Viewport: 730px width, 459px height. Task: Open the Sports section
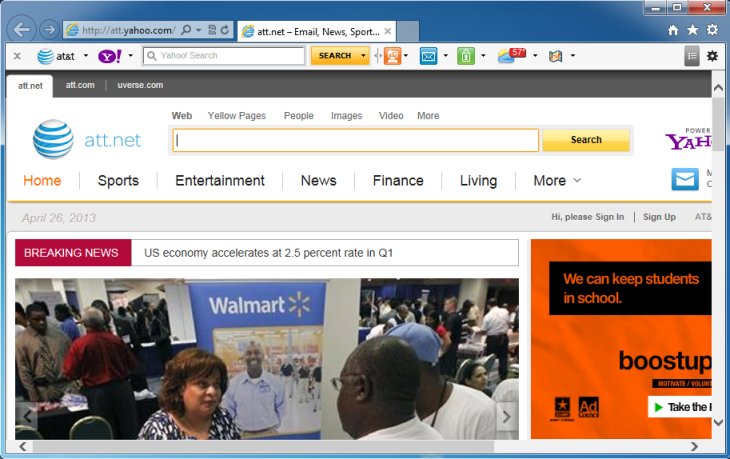point(118,180)
